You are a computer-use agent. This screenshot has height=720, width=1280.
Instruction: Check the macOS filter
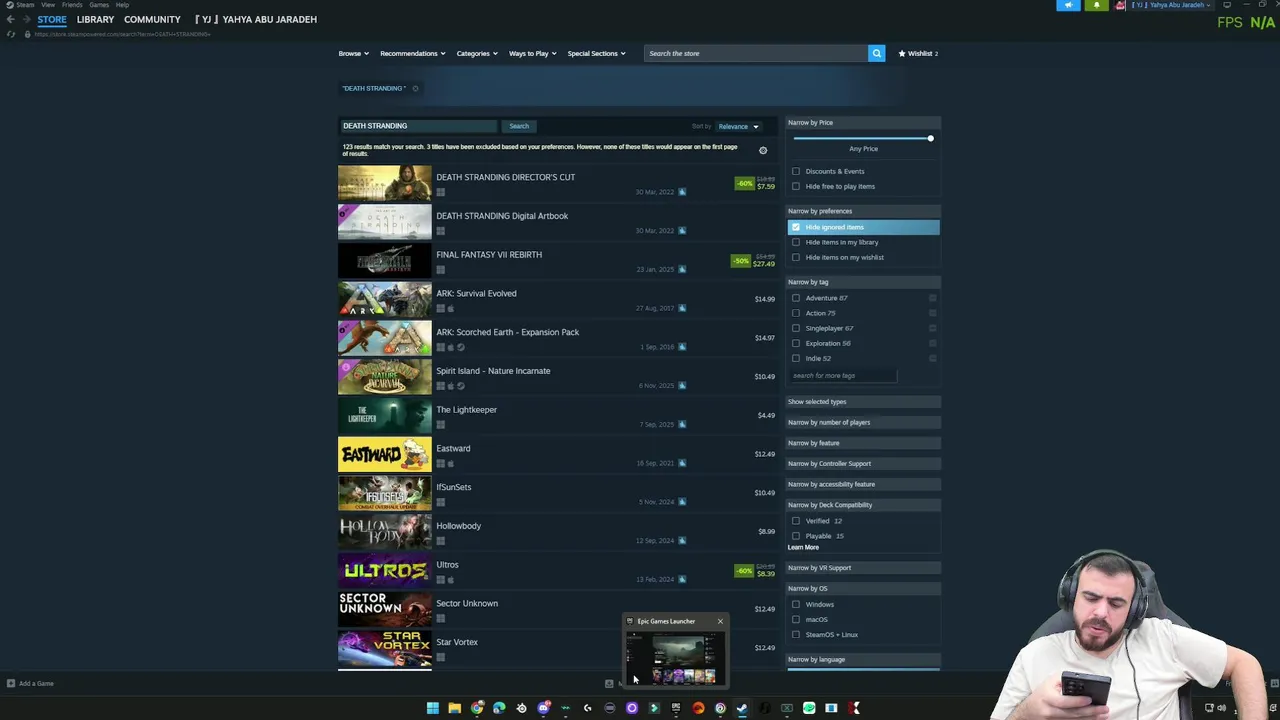[x=796, y=619]
